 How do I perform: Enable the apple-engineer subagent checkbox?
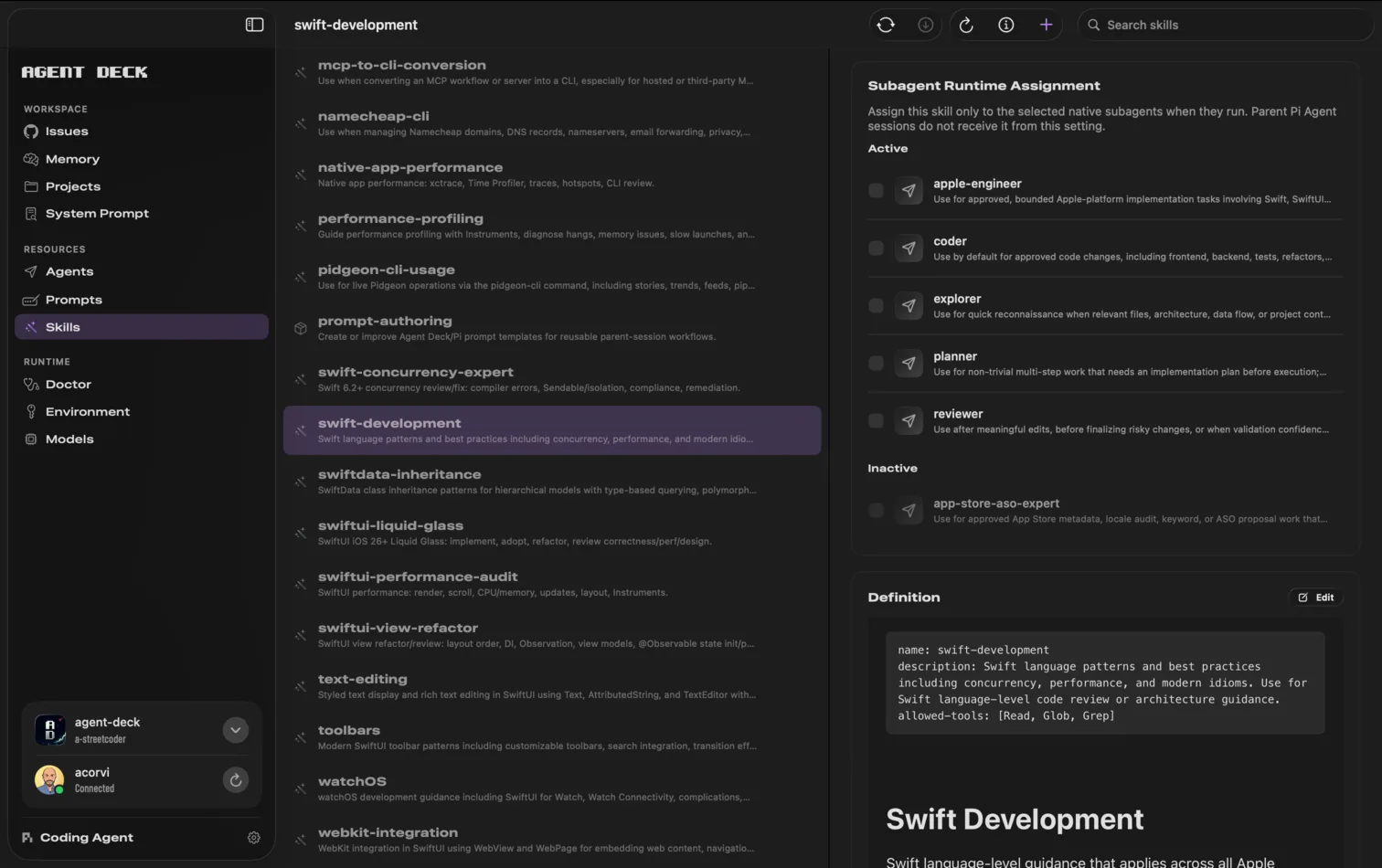click(876, 191)
